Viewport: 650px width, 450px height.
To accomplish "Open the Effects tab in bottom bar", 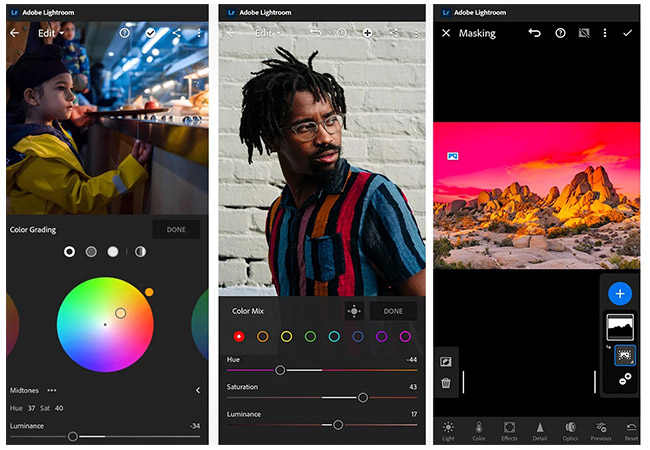I will coord(509,430).
